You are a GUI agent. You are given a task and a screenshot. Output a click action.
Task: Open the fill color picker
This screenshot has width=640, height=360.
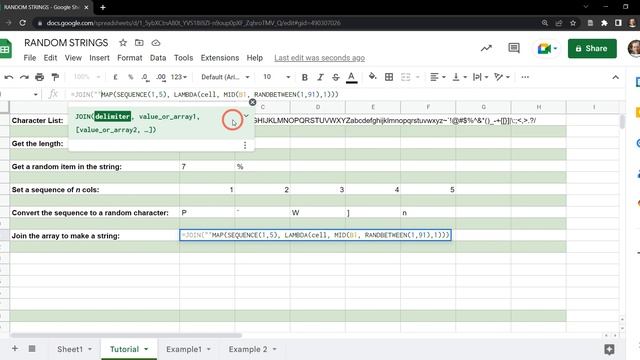[372, 77]
